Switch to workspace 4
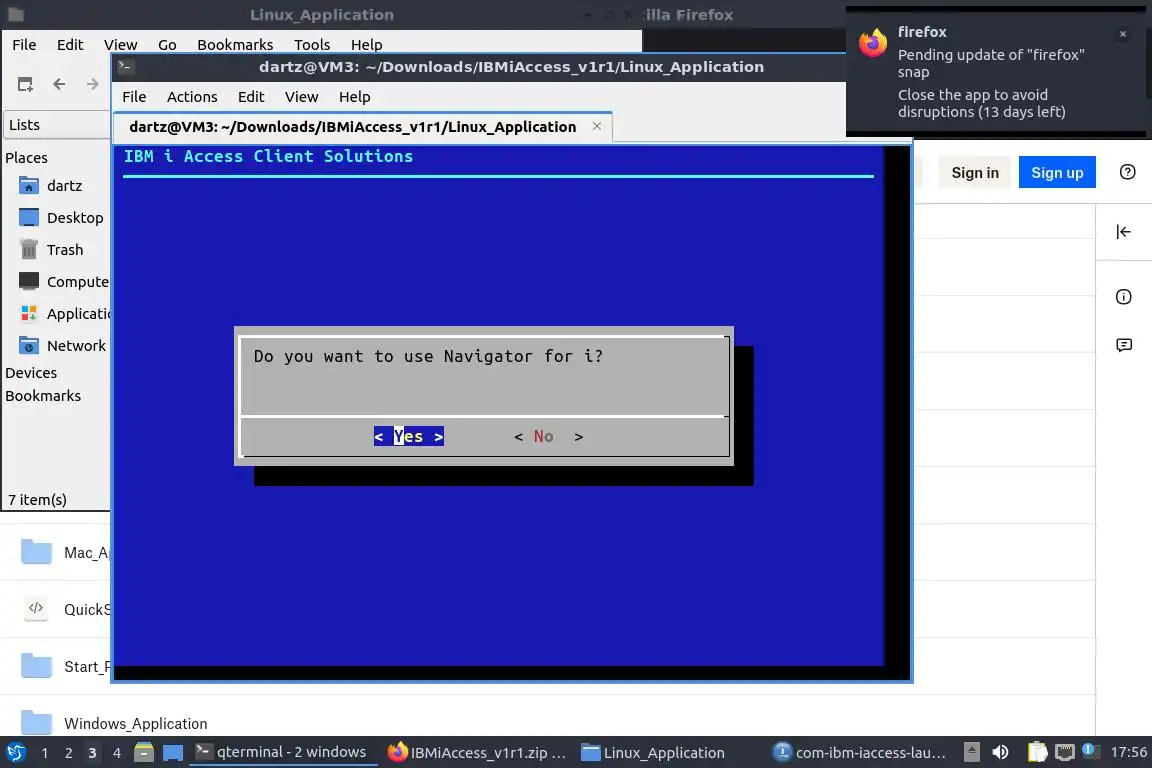This screenshot has height=768, width=1152. coord(117,753)
